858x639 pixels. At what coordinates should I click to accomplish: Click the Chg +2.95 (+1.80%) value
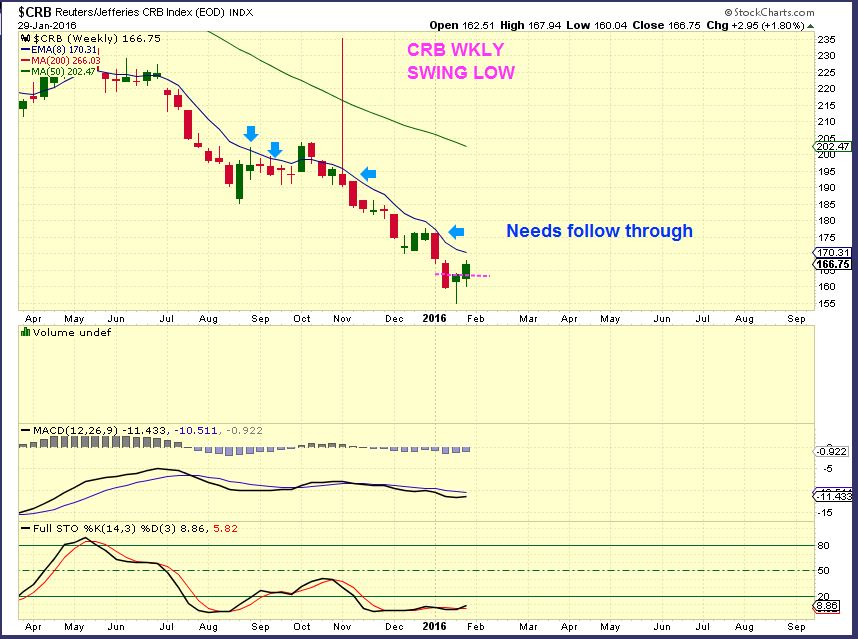click(755, 25)
